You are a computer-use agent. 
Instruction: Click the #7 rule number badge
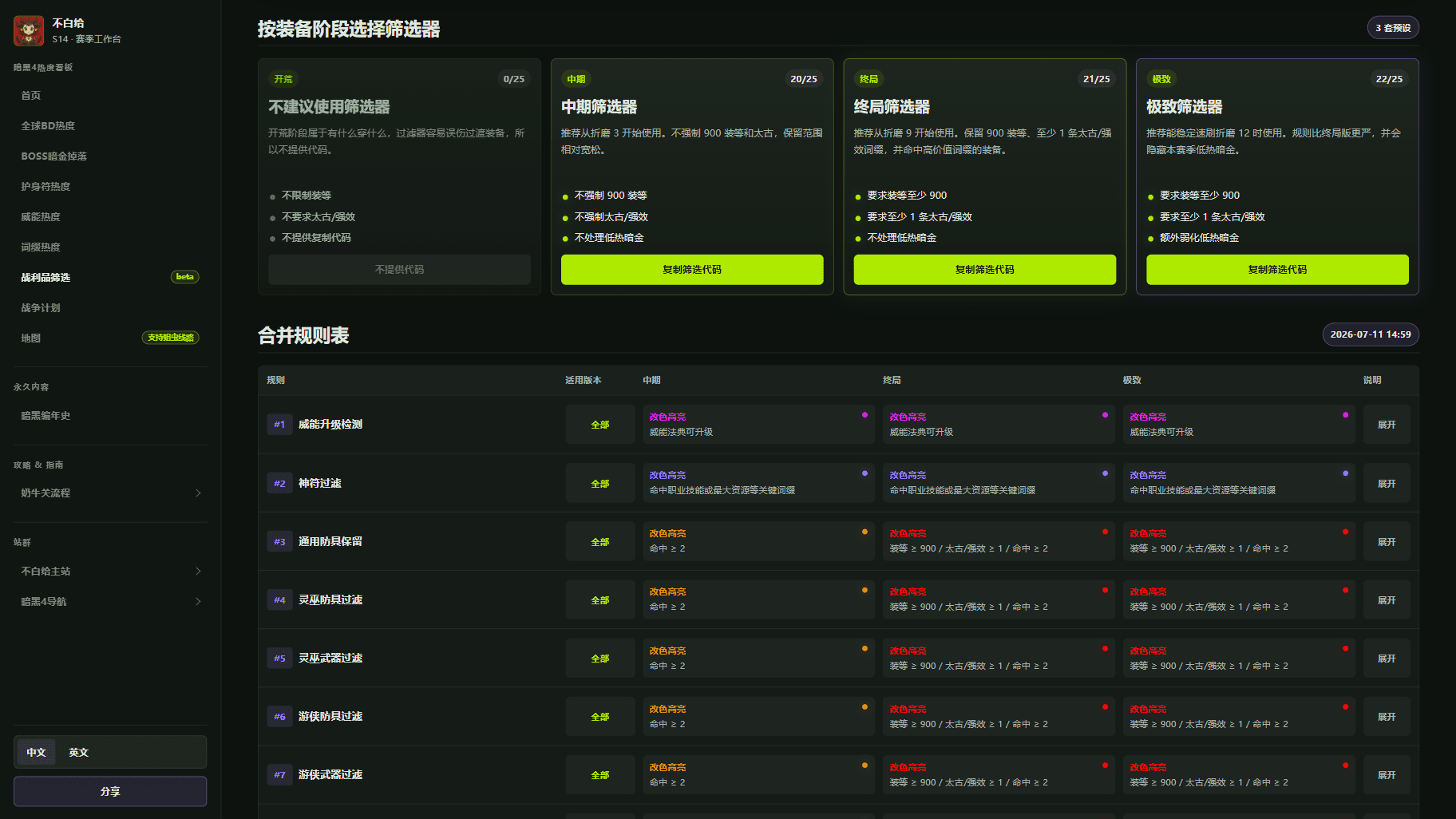click(x=279, y=775)
